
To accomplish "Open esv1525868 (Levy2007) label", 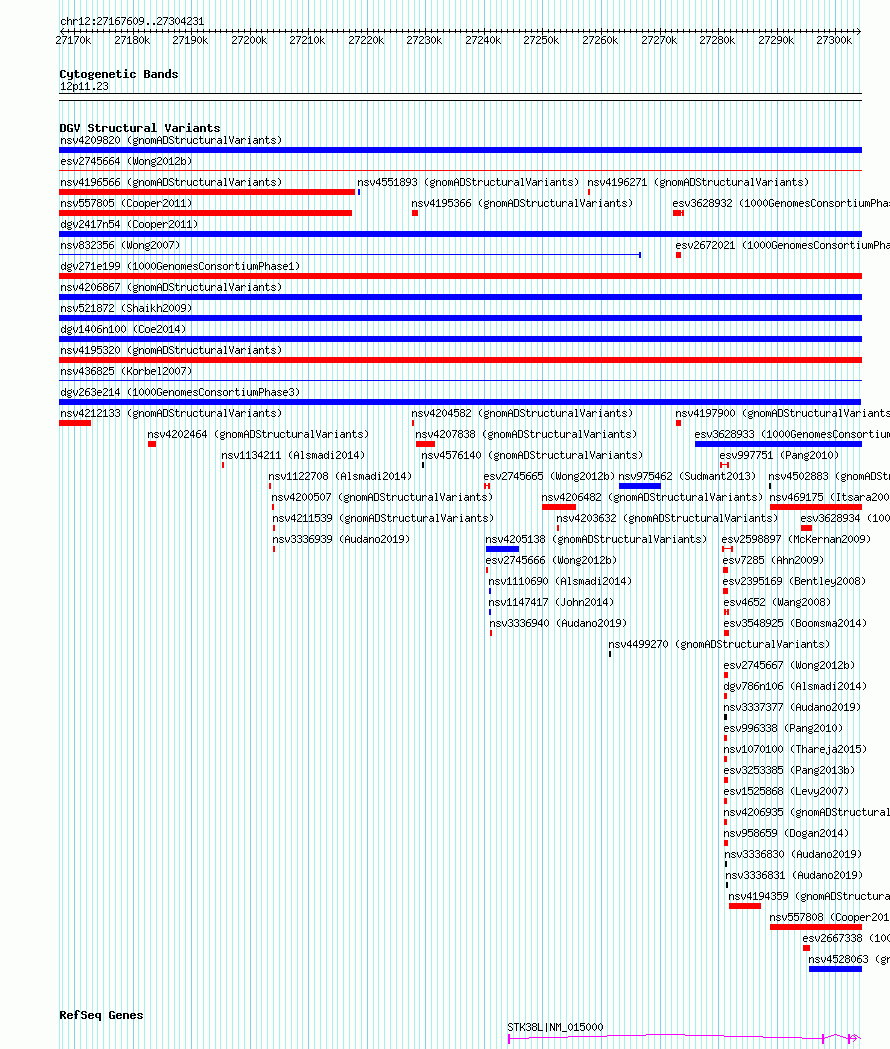I will coord(786,791).
